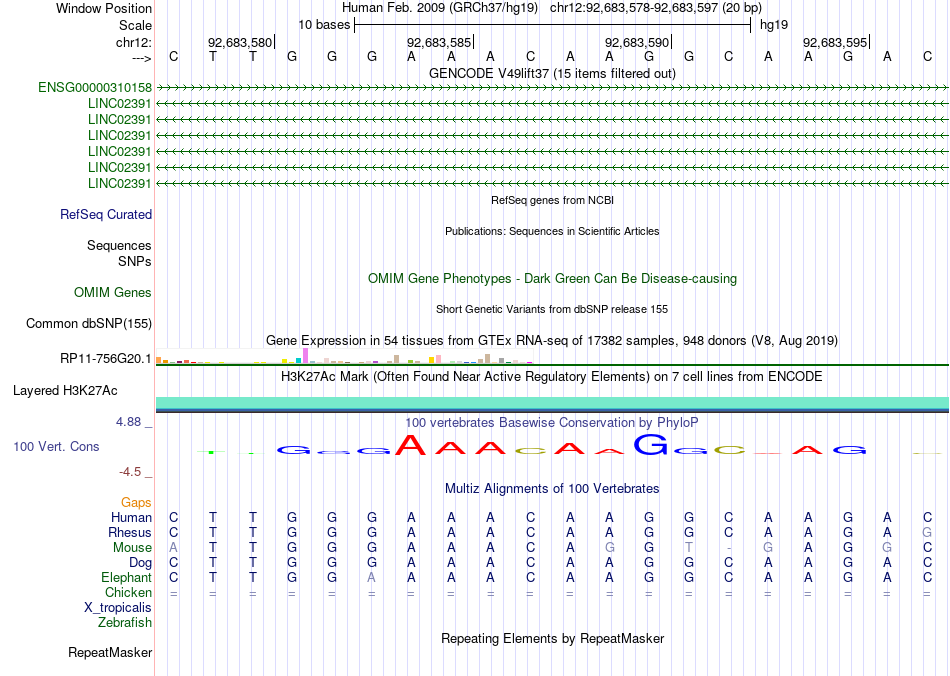The height and width of the screenshot is (676, 950).
Task: Click Gene Expression in 54 tissues title
Action: [x=552, y=340]
